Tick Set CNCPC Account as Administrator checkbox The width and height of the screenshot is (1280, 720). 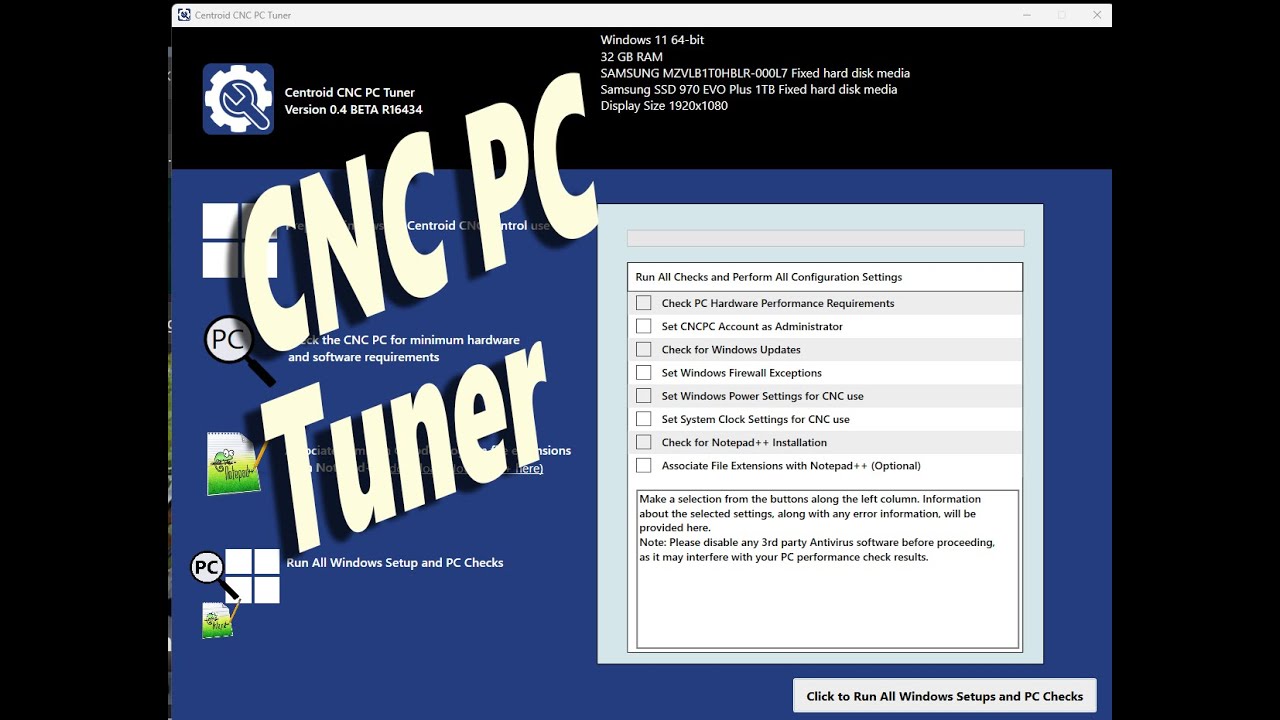[x=643, y=326]
